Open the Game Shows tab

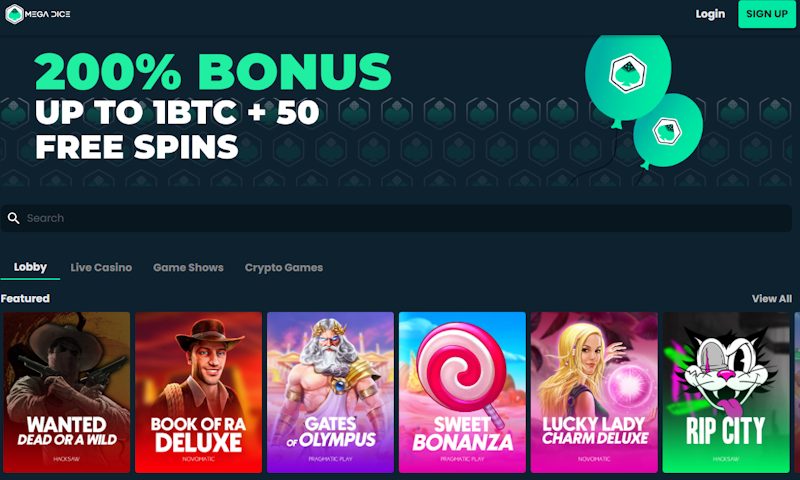(188, 267)
